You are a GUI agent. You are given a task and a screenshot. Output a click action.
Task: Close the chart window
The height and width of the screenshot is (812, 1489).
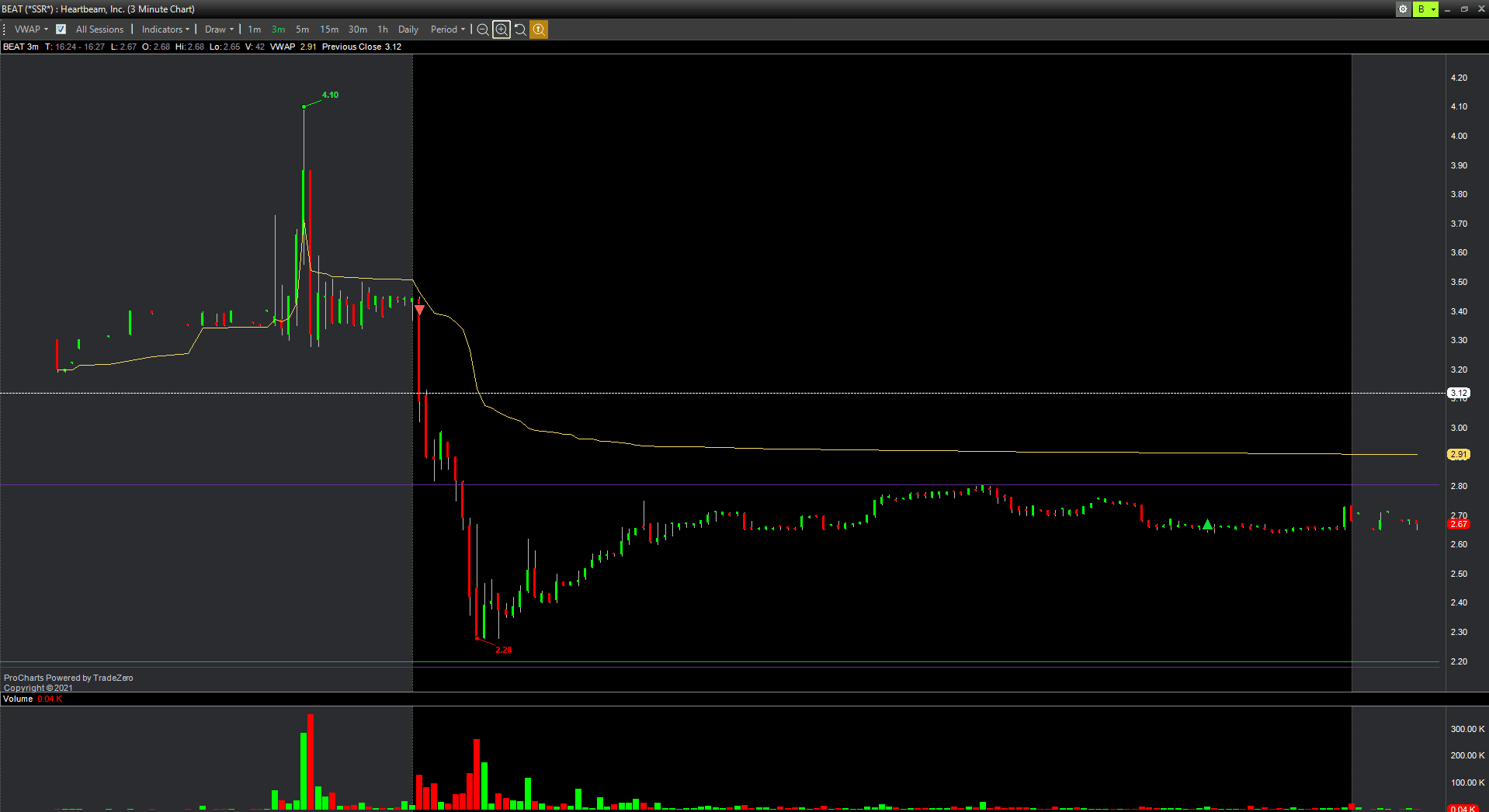pos(1480,9)
